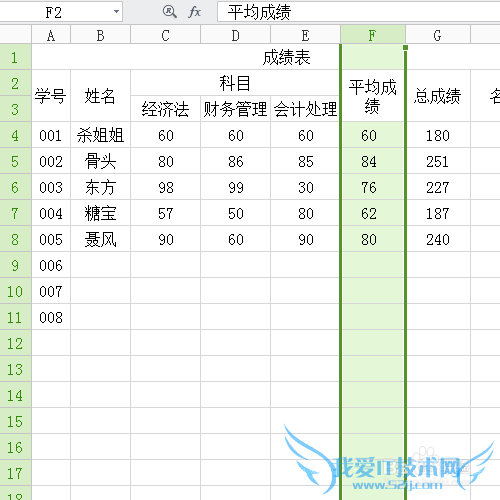Select total score cell 240
The width and height of the screenshot is (500, 500).
coord(438,239)
